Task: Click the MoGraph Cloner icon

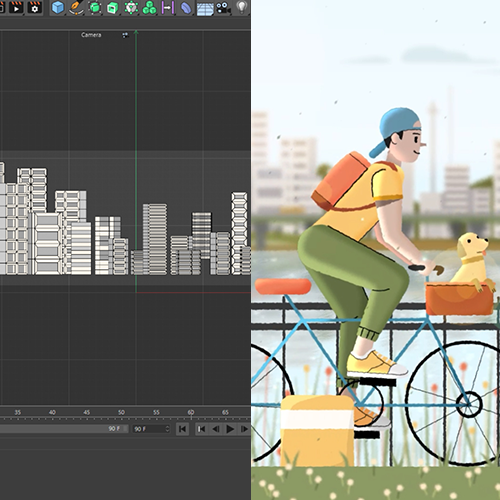Action: tap(149, 8)
